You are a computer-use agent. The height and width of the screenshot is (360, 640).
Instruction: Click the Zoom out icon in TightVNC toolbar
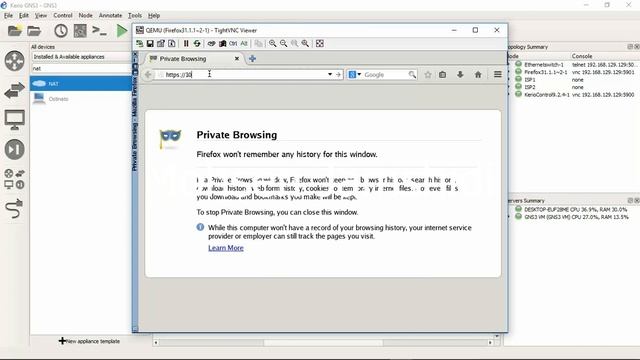(x=283, y=43)
